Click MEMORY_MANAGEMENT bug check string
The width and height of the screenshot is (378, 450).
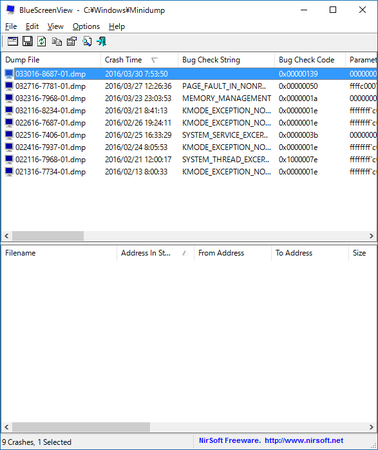pyautogui.click(x=226, y=98)
